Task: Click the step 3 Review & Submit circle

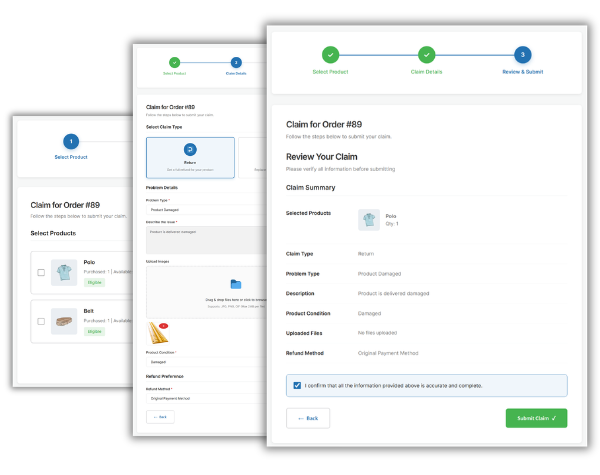Action: pyautogui.click(x=521, y=55)
